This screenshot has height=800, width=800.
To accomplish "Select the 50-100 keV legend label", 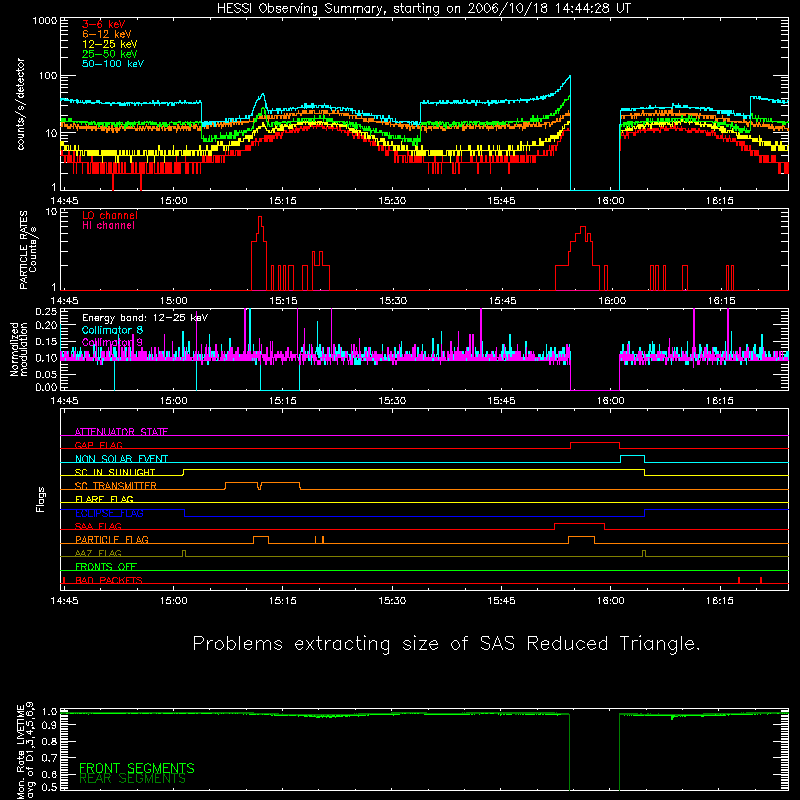I will (x=113, y=64).
